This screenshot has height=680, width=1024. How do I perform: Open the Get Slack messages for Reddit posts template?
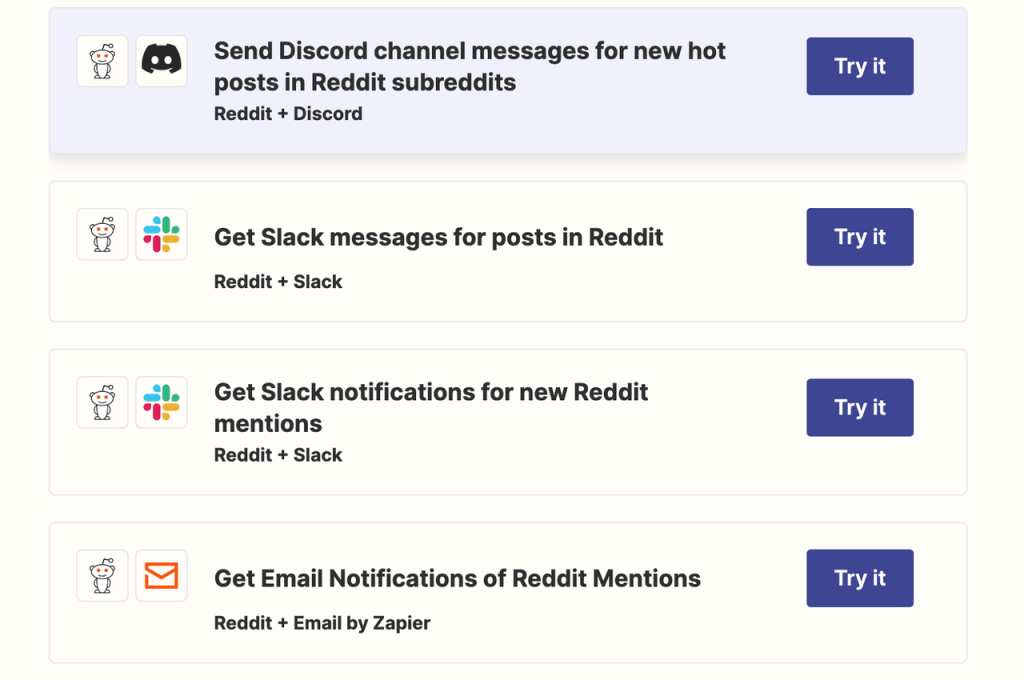coord(438,237)
